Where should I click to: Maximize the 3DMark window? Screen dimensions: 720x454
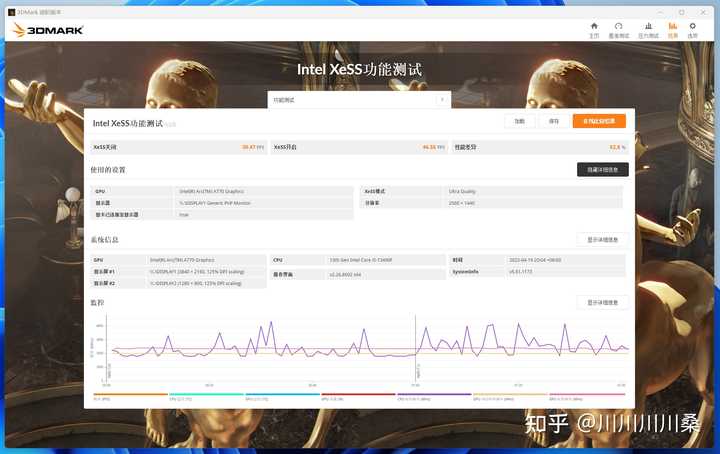[682, 12]
